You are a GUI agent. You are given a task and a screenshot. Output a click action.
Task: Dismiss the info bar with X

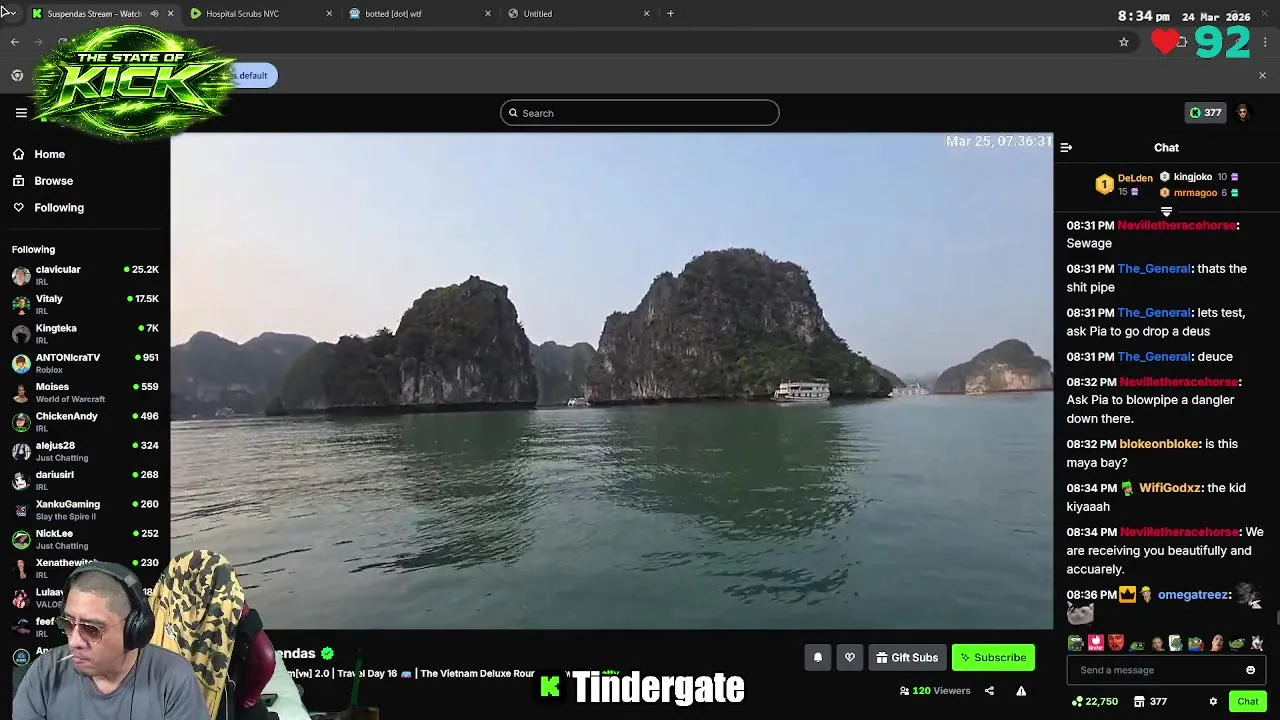tap(1262, 76)
